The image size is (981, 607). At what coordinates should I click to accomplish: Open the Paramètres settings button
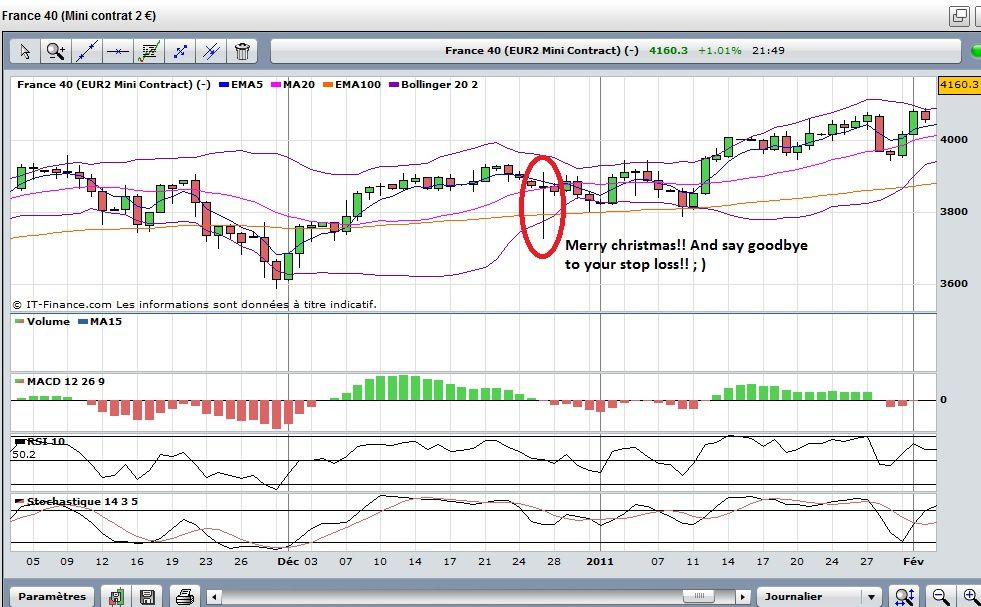pyautogui.click(x=52, y=596)
